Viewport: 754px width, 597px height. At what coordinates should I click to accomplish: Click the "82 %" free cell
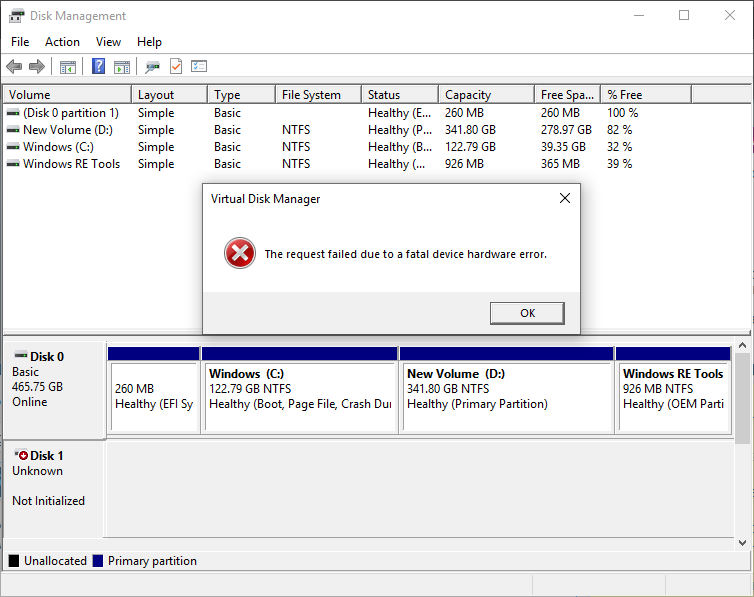coord(619,130)
